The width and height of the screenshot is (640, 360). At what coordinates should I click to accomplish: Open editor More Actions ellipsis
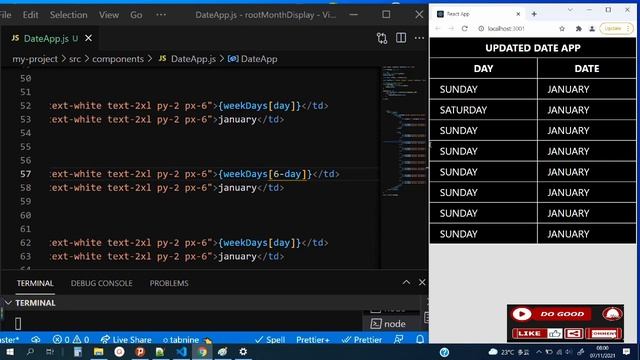tap(419, 38)
